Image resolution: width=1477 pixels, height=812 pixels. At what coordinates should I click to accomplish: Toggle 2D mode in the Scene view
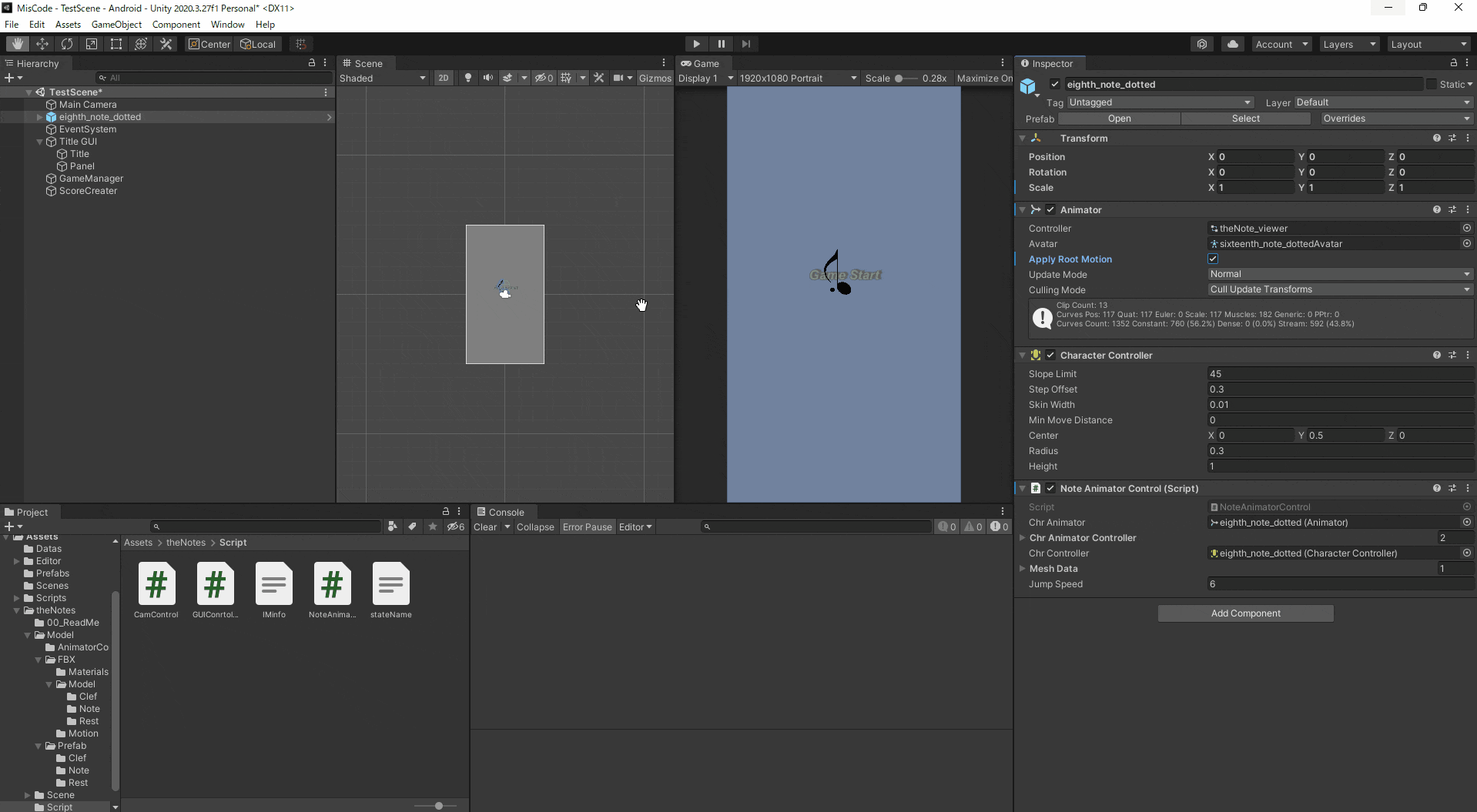444,78
